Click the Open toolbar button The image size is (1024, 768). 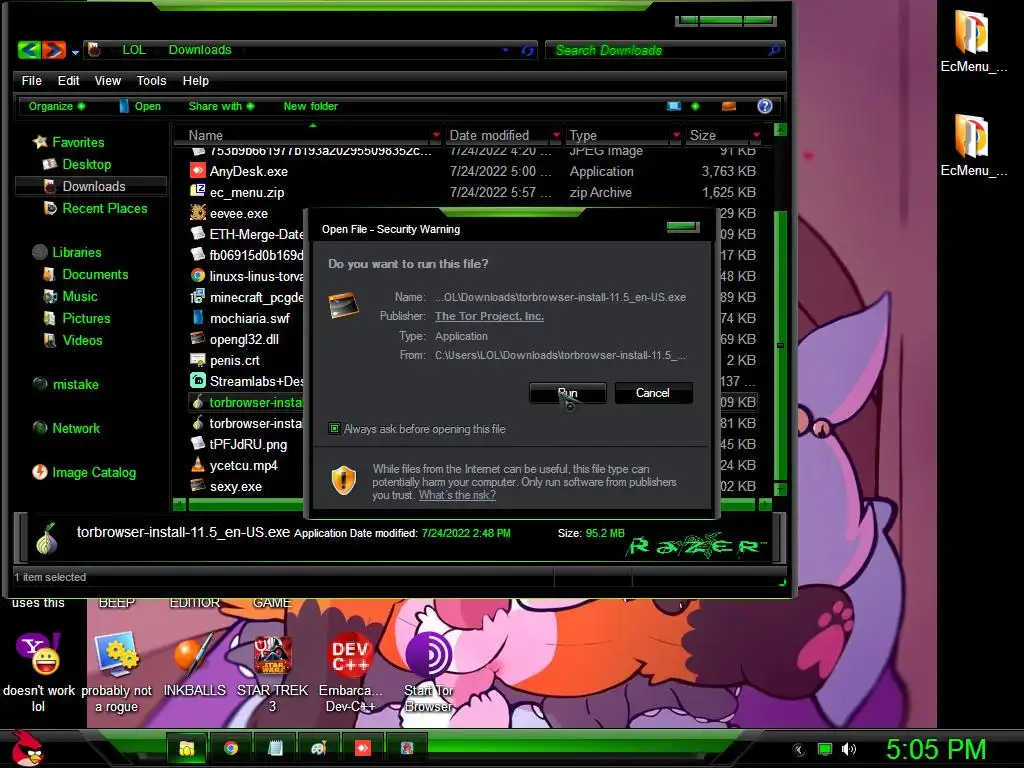(140, 106)
